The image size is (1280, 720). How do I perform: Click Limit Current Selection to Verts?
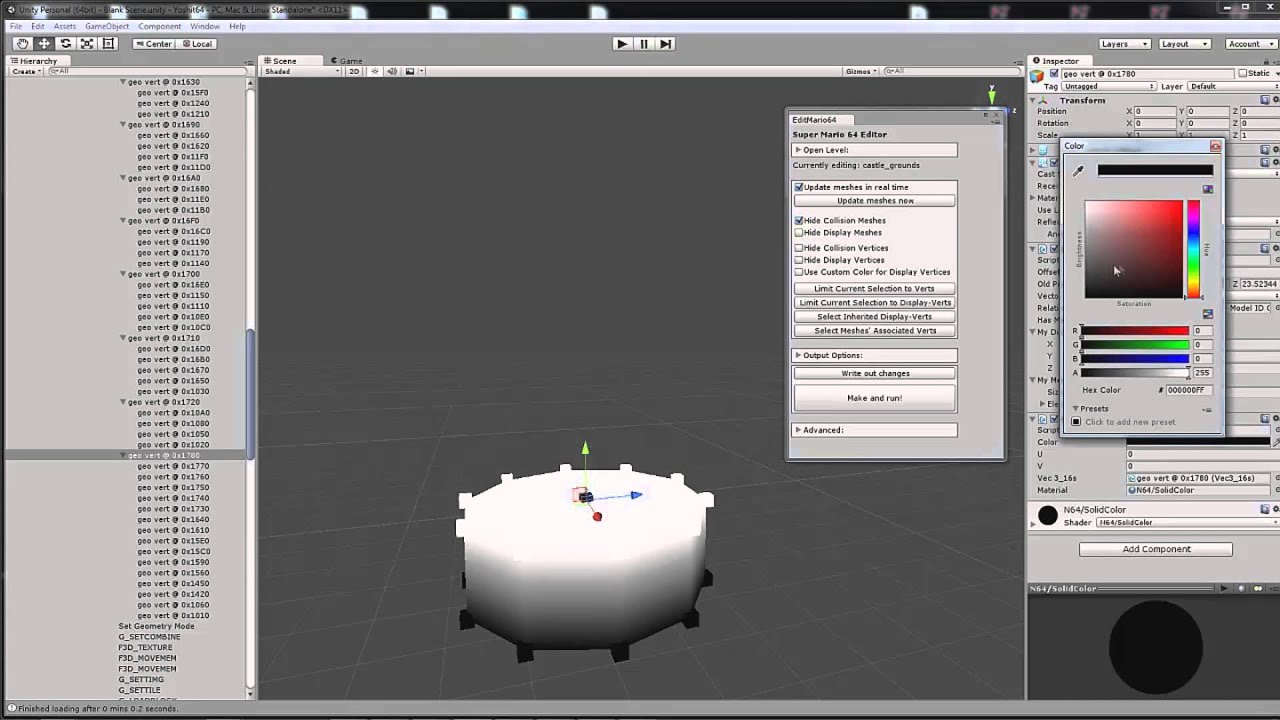[x=875, y=289]
